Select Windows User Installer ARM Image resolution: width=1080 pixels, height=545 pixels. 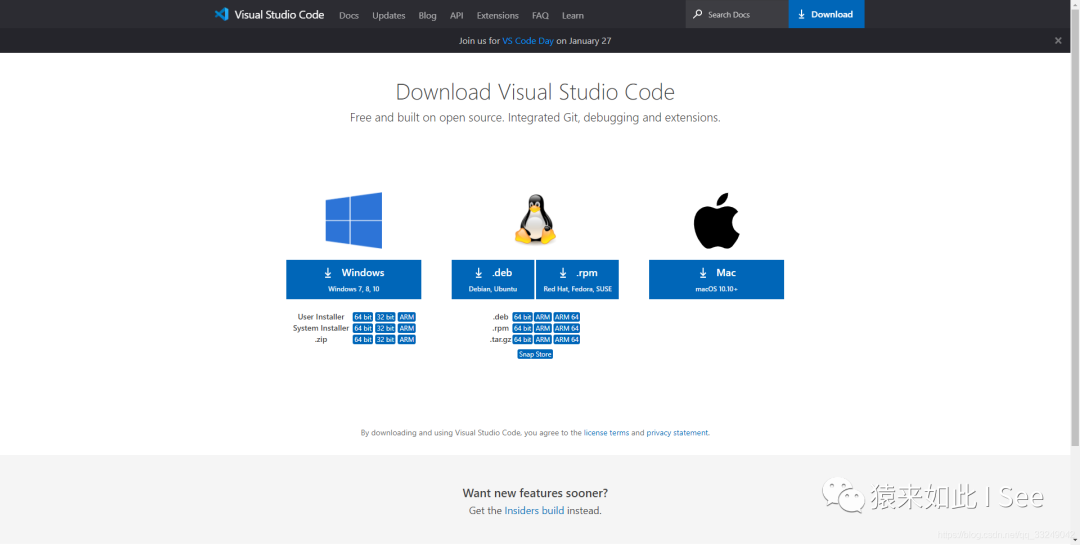pyautogui.click(x=406, y=317)
